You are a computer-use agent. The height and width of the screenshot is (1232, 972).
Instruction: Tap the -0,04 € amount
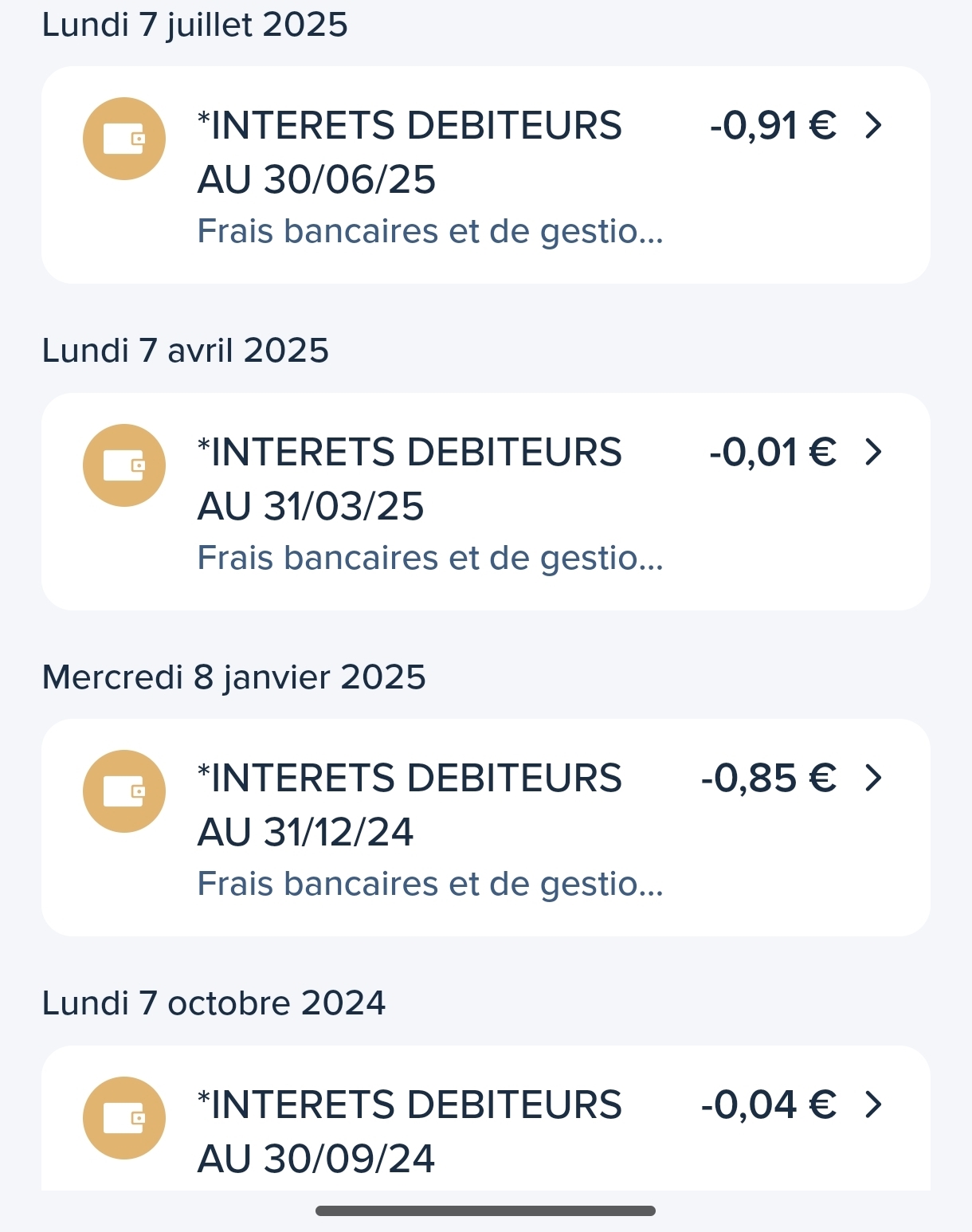pyautogui.click(x=769, y=1105)
